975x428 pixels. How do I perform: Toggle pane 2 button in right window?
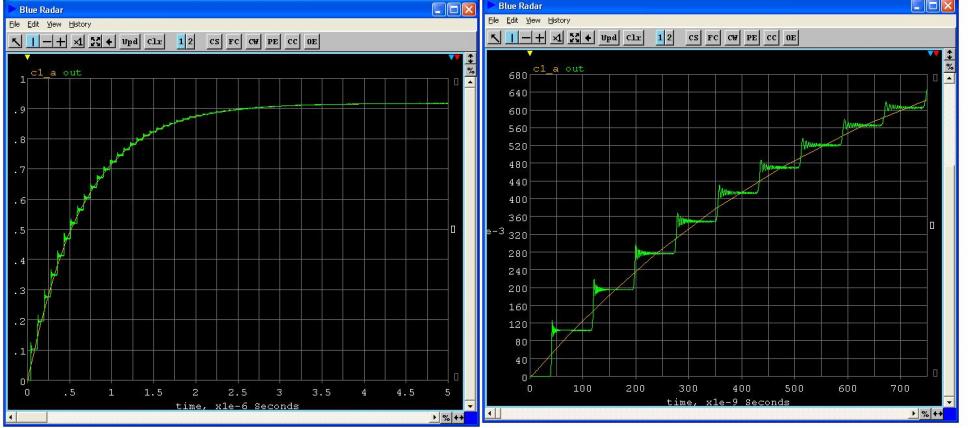coord(670,37)
